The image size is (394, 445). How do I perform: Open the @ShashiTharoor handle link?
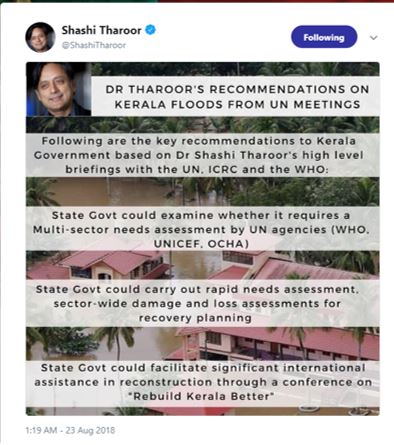point(94,45)
